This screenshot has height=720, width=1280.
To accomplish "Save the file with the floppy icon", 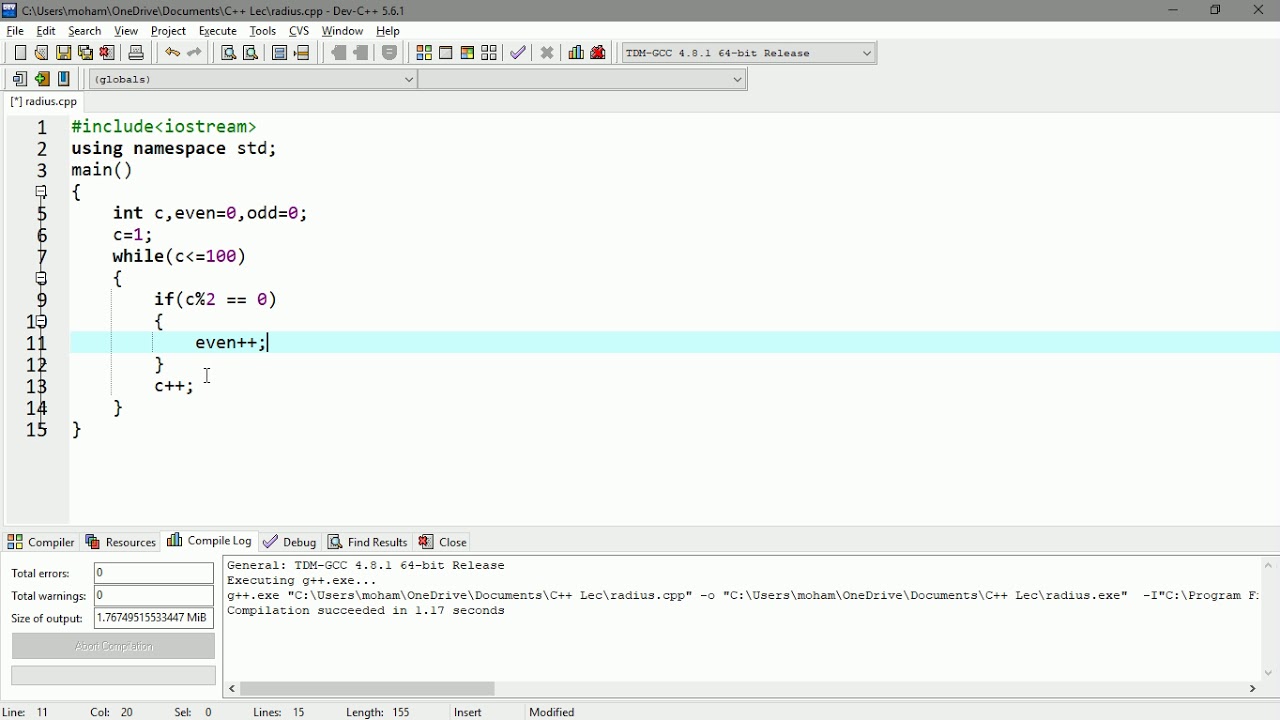I will tap(64, 53).
